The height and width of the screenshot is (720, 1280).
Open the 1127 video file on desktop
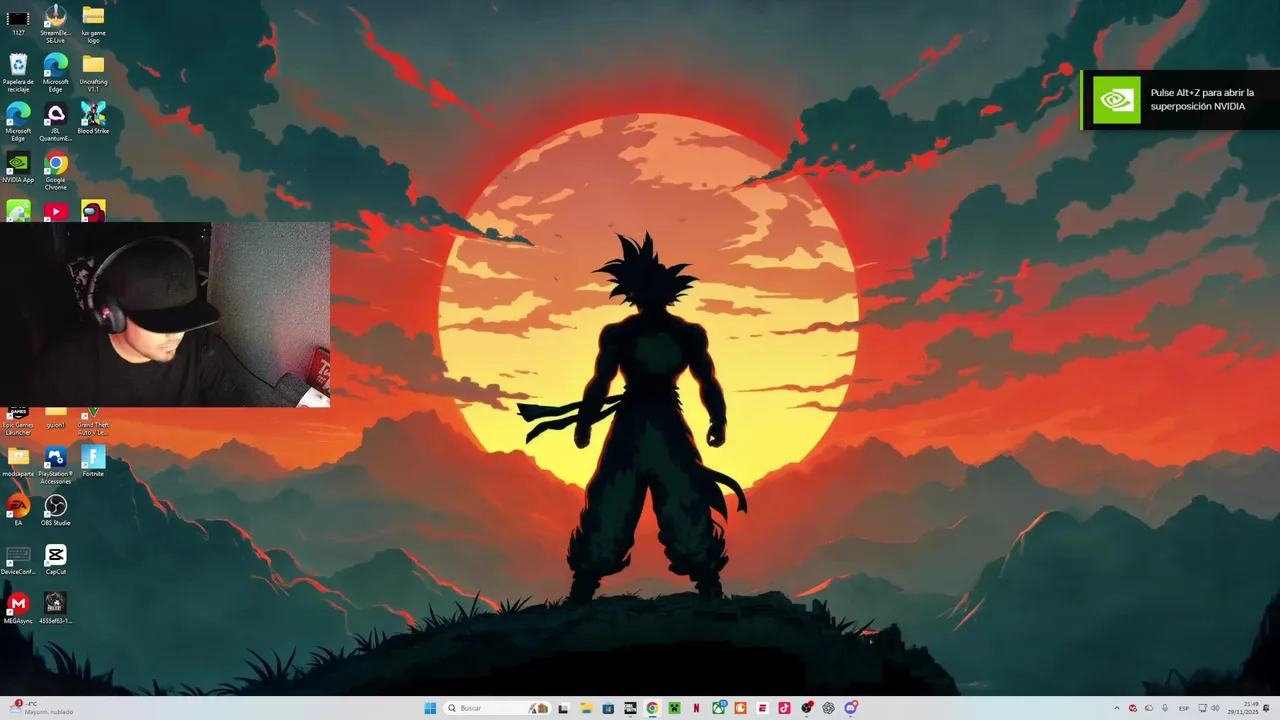(18, 22)
